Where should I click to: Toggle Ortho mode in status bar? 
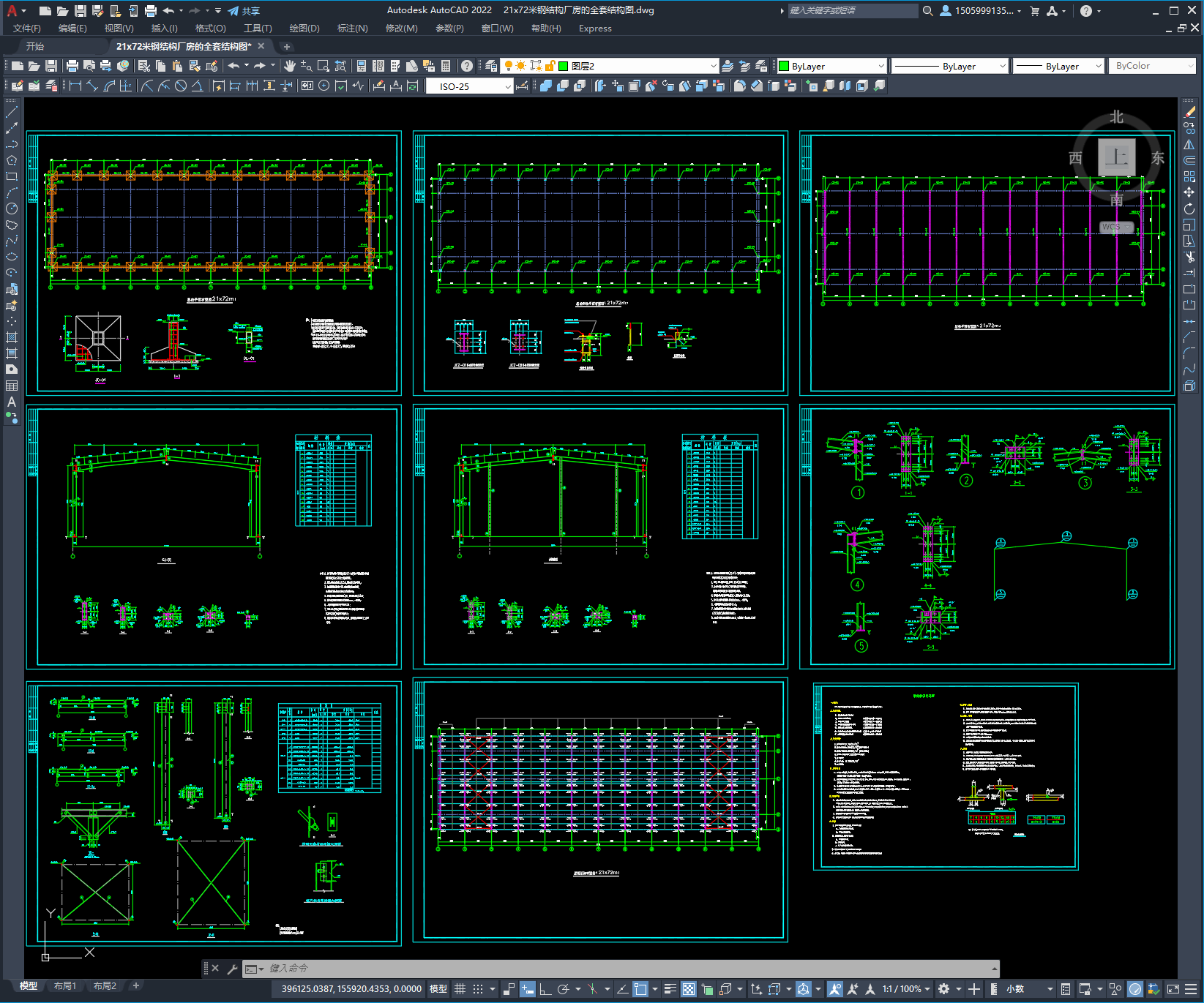[545, 989]
